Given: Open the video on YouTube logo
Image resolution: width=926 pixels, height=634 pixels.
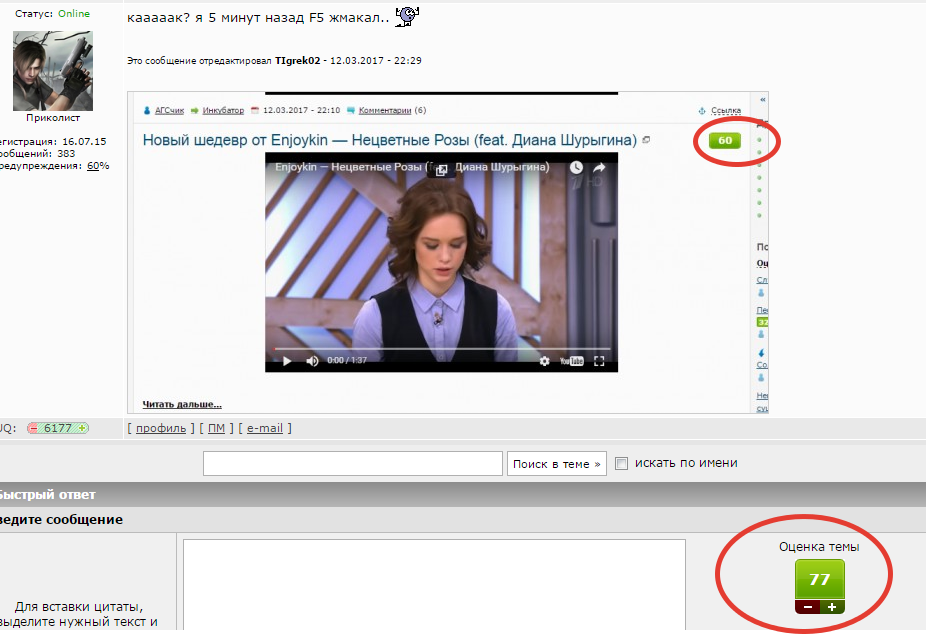Looking at the screenshot, I should pyautogui.click(x=572, y=361).
